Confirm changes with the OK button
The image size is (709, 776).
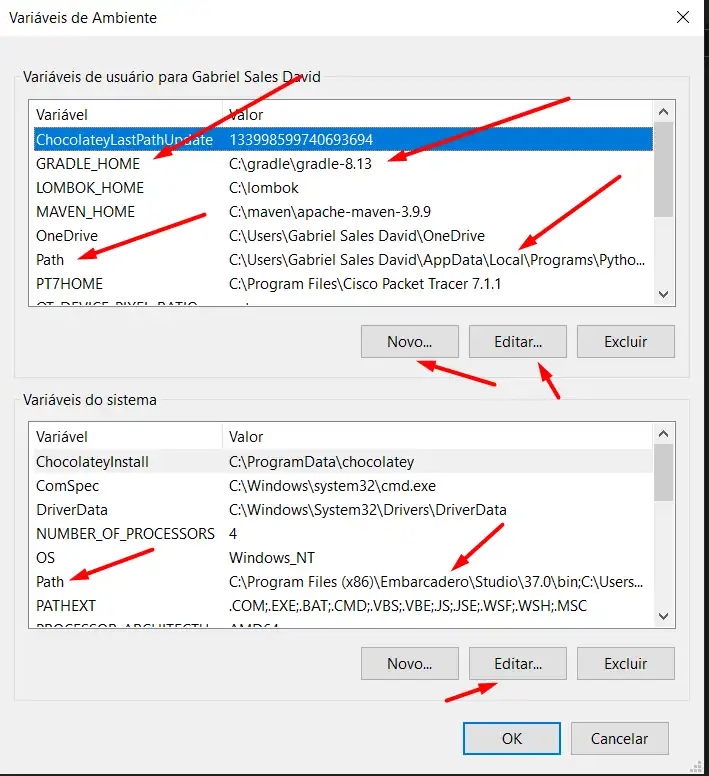click(512, 739)
